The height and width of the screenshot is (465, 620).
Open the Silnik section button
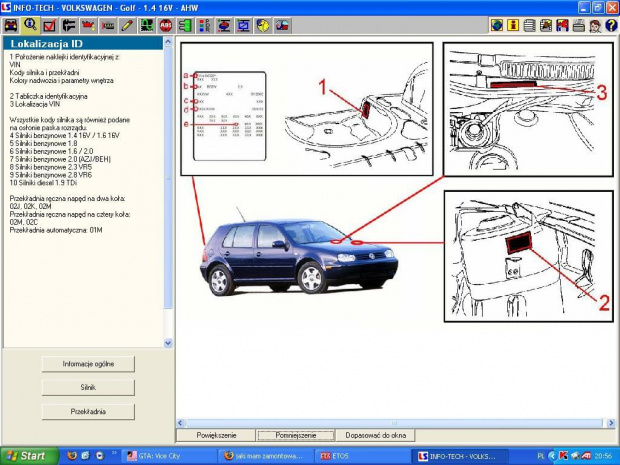pos(88,388)
